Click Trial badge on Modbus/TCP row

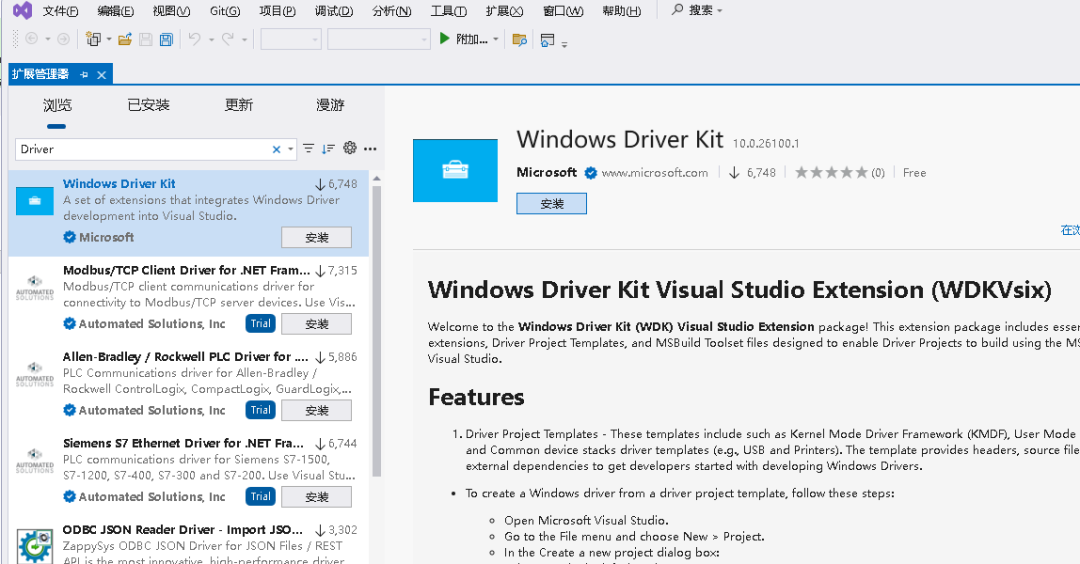(x=260, y=324)
